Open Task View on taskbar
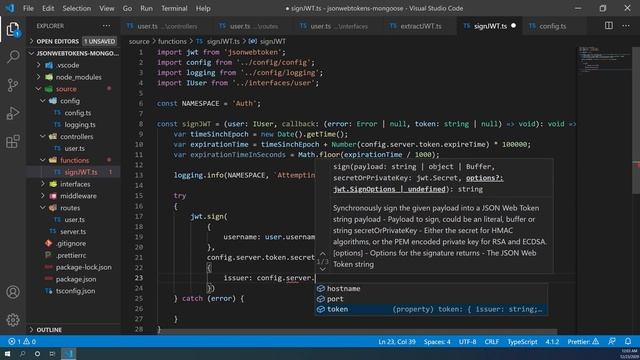 pyautogui.click(x=52, y=353)
